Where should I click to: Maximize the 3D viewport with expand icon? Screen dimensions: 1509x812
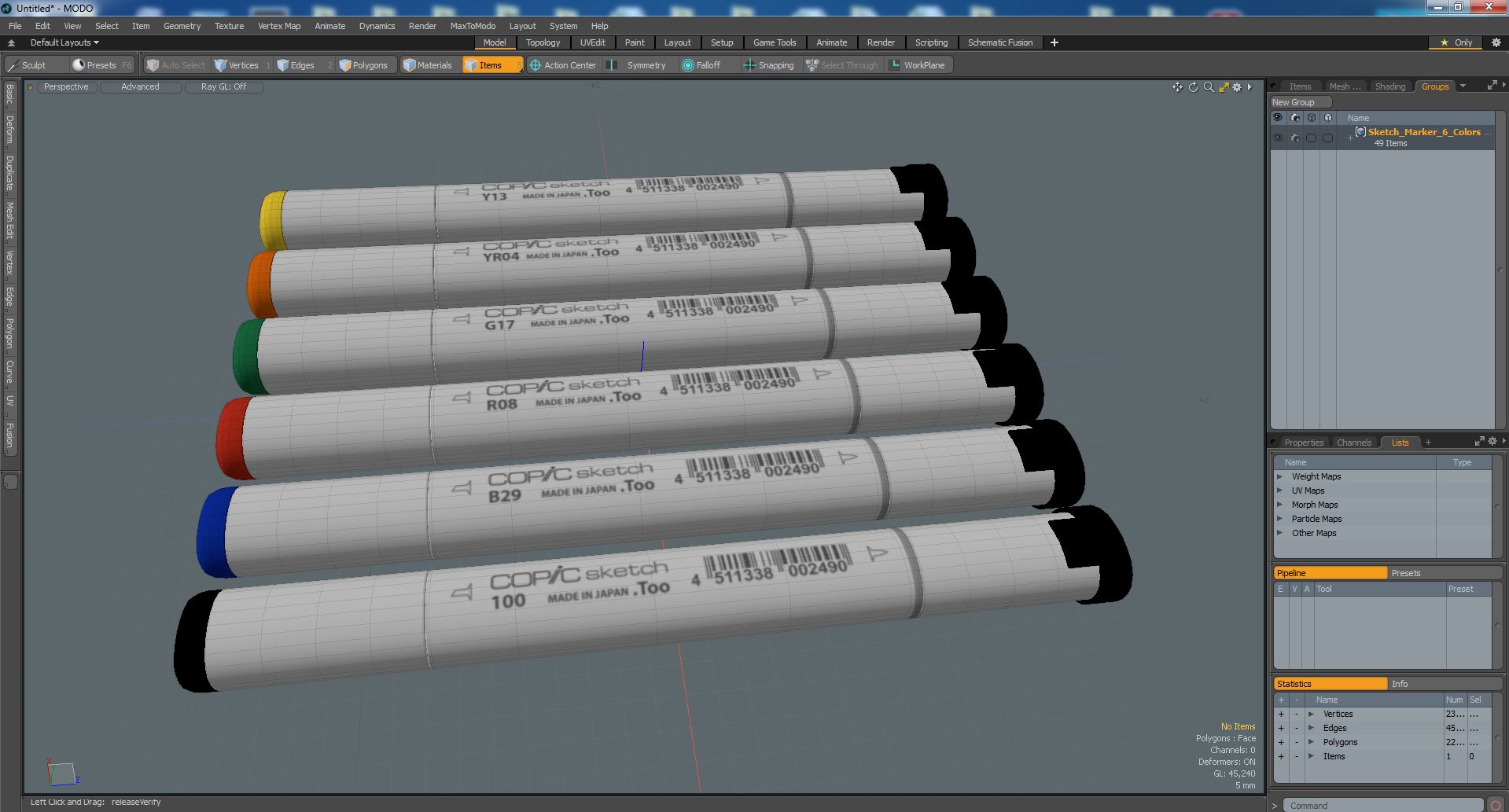point(1224,87)
